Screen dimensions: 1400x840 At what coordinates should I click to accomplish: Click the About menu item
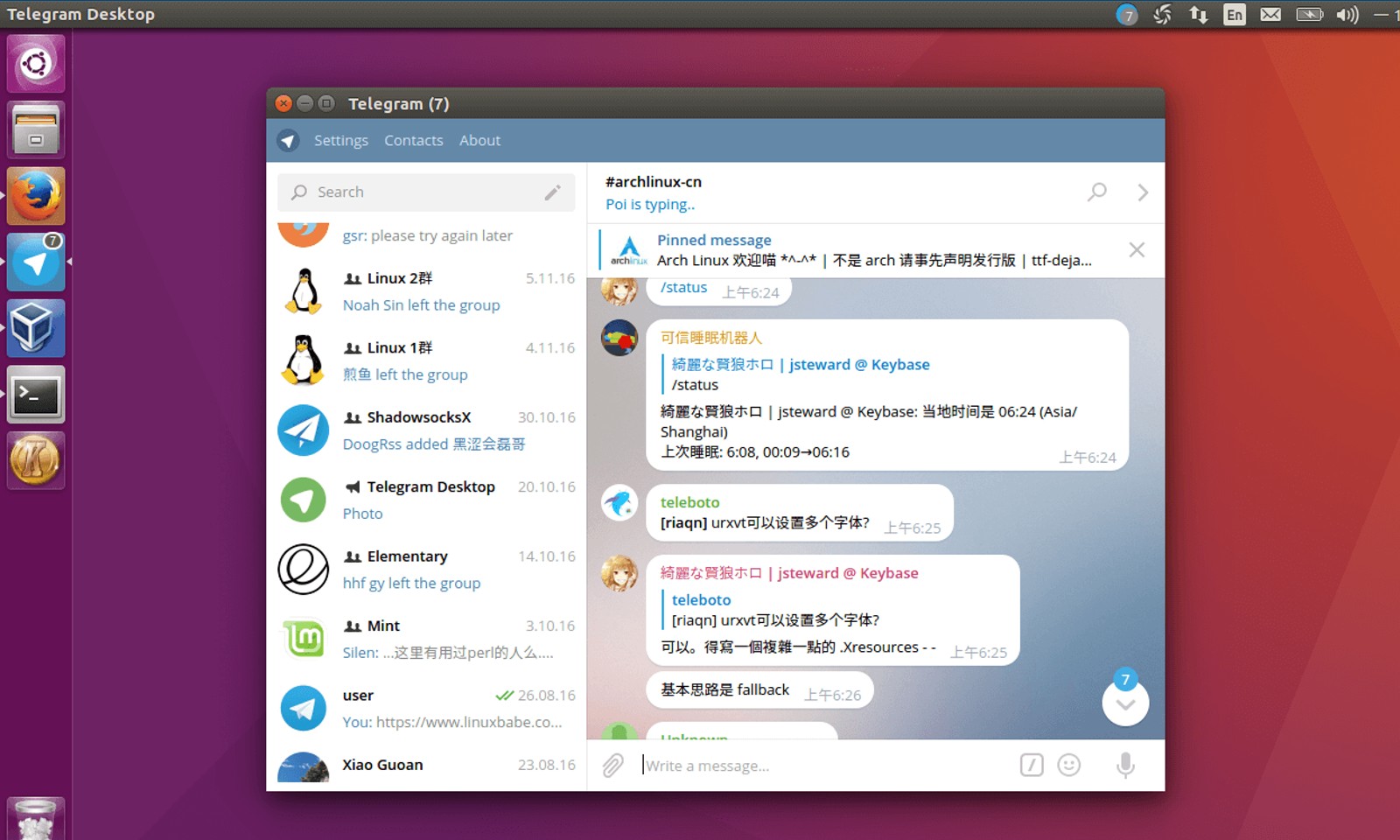click(479, 141)
